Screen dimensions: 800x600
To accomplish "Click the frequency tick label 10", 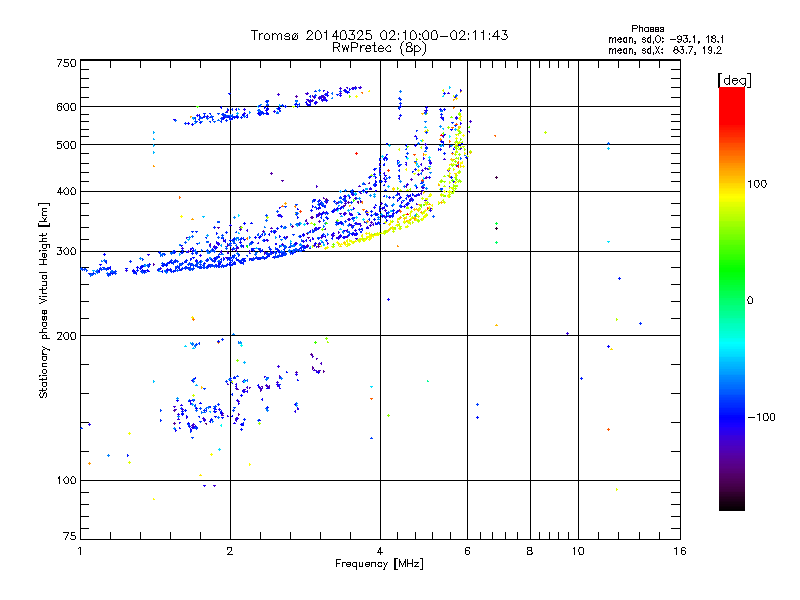I will pos(578,551).
